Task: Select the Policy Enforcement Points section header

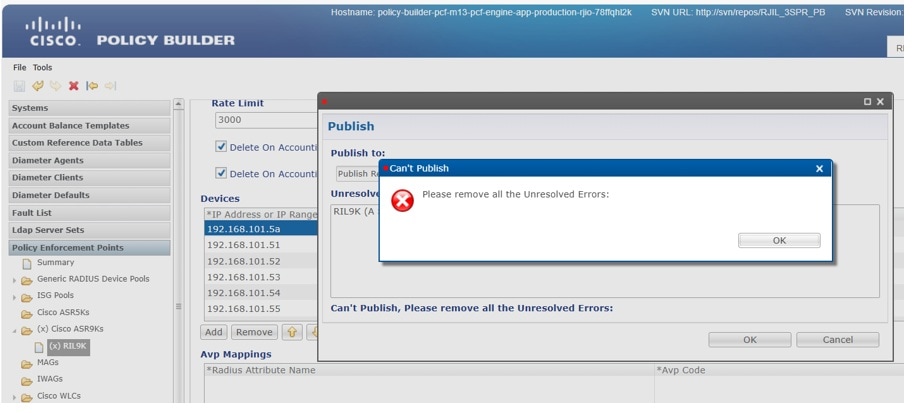Action: pos(90,247)
